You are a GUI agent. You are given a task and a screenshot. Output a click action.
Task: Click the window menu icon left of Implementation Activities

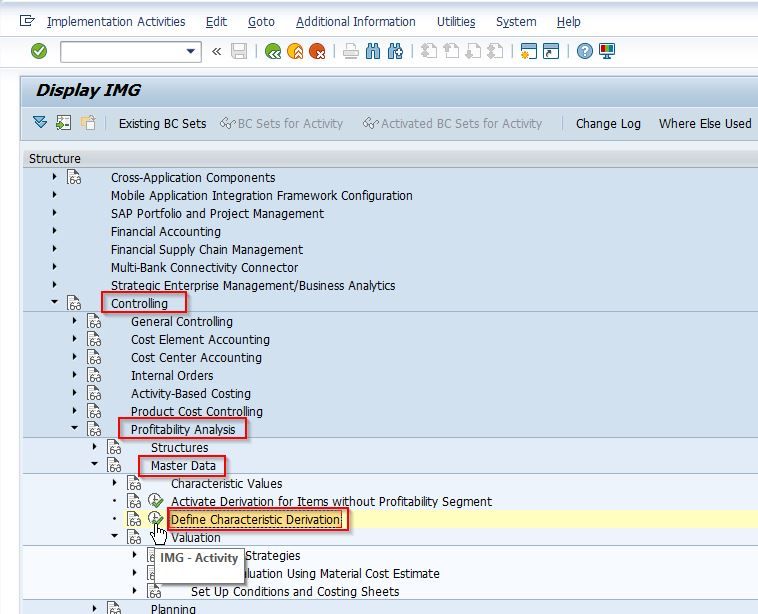(27, 21)
